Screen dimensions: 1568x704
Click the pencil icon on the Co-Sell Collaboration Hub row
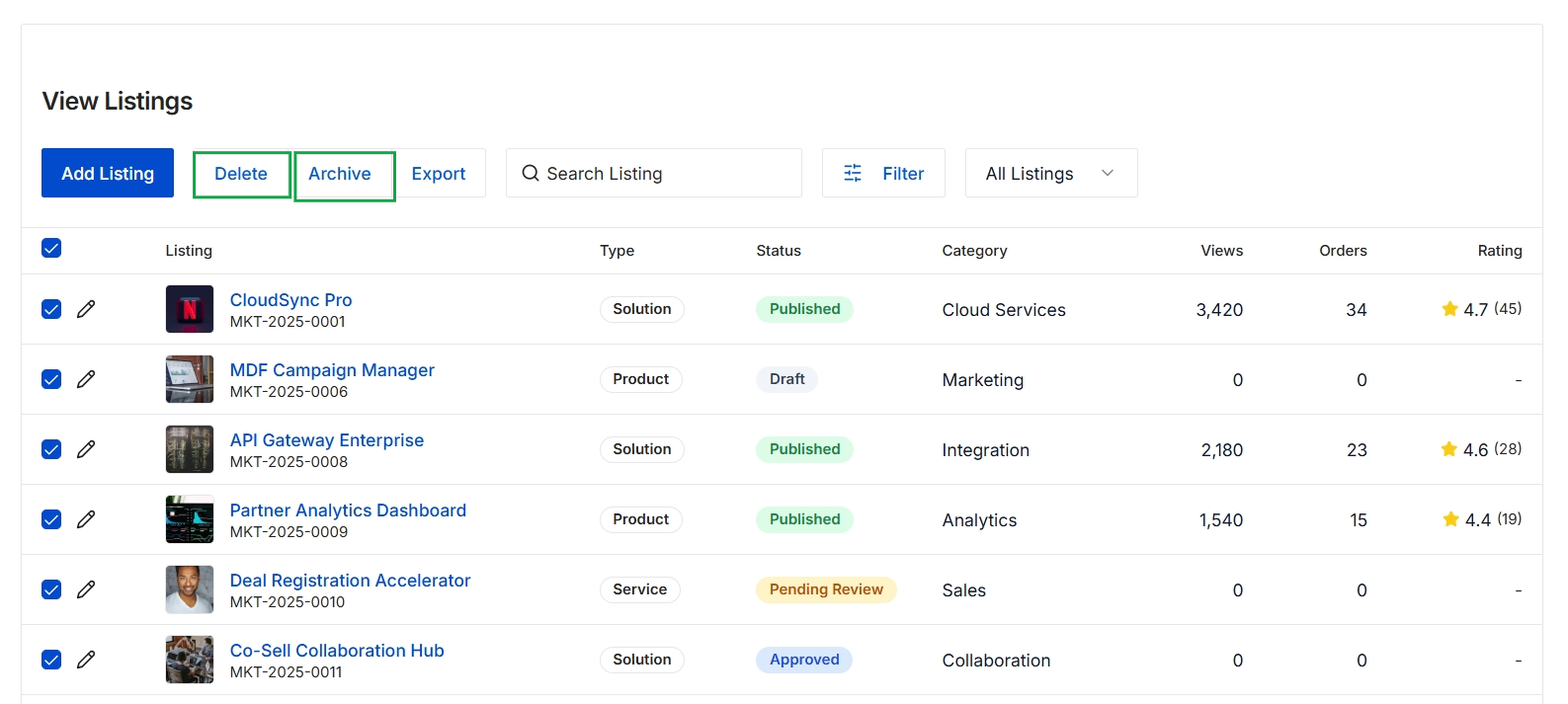click(86, 660)
